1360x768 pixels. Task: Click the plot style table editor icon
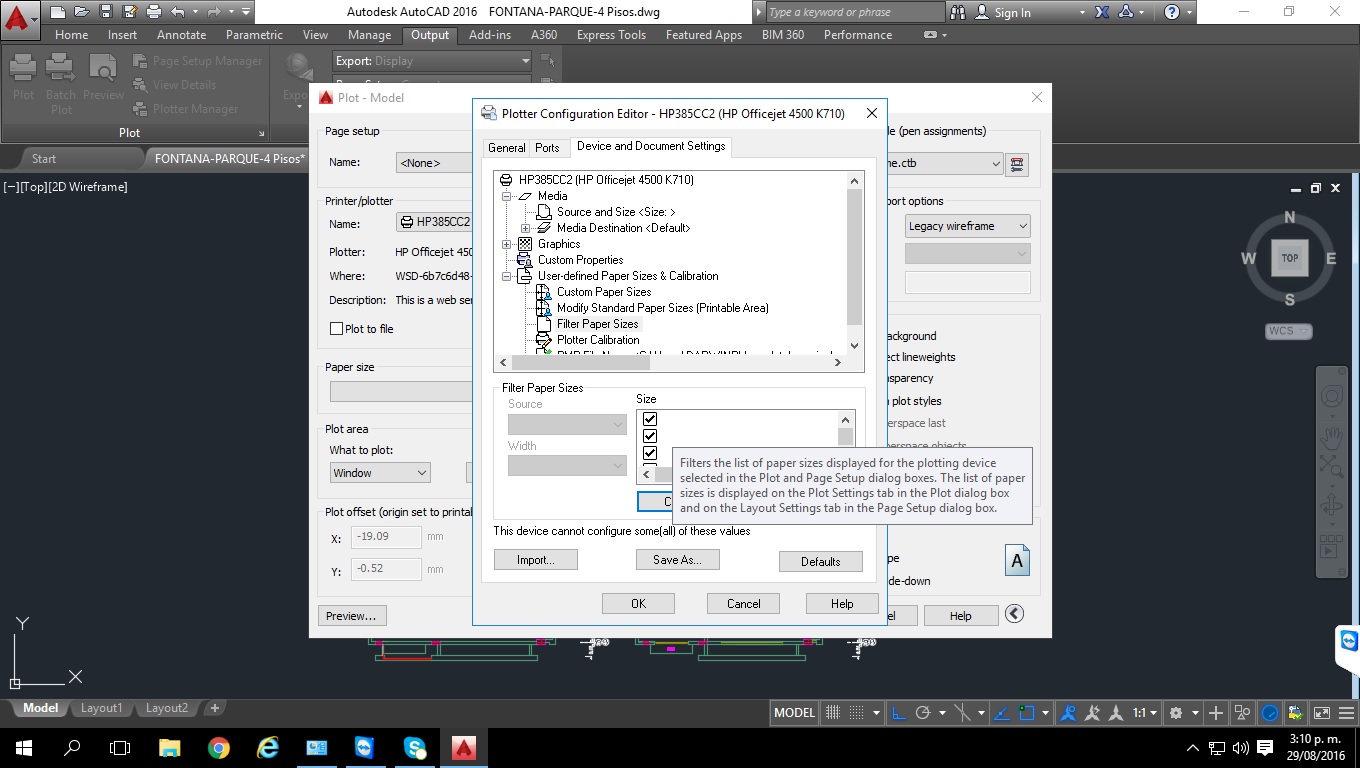coord(1017,163)
